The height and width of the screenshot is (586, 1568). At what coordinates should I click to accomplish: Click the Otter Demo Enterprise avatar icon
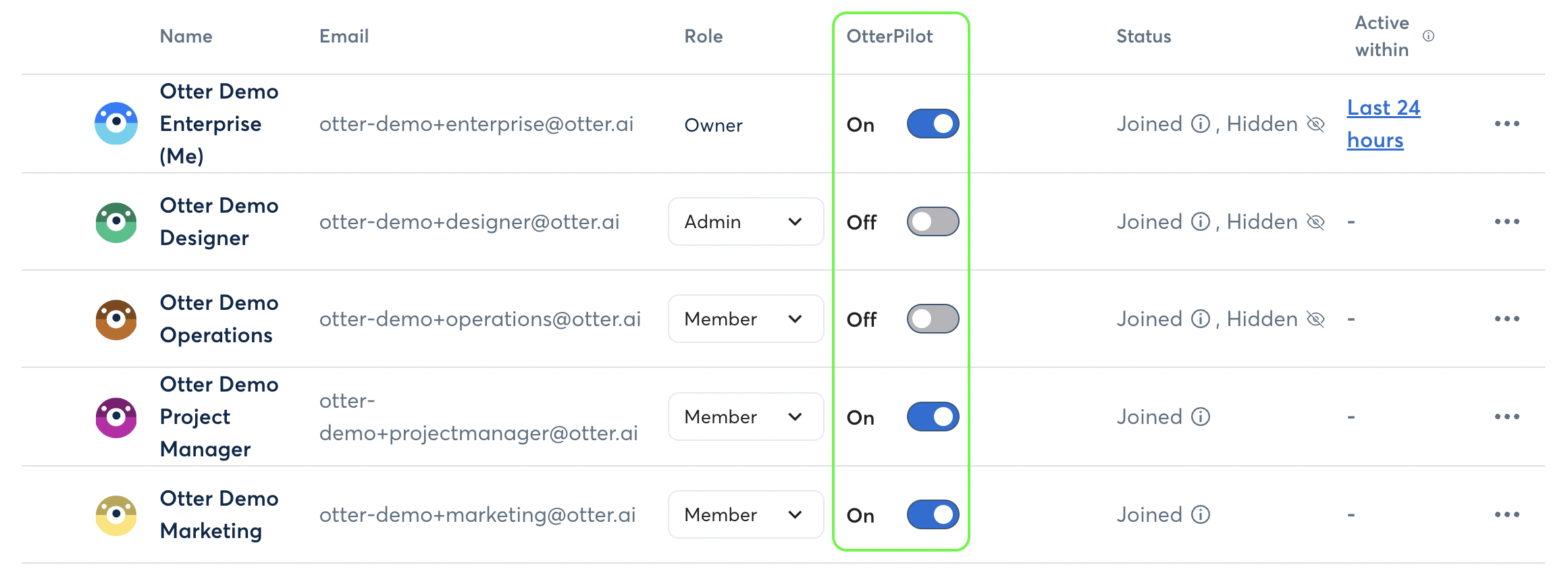115,124
